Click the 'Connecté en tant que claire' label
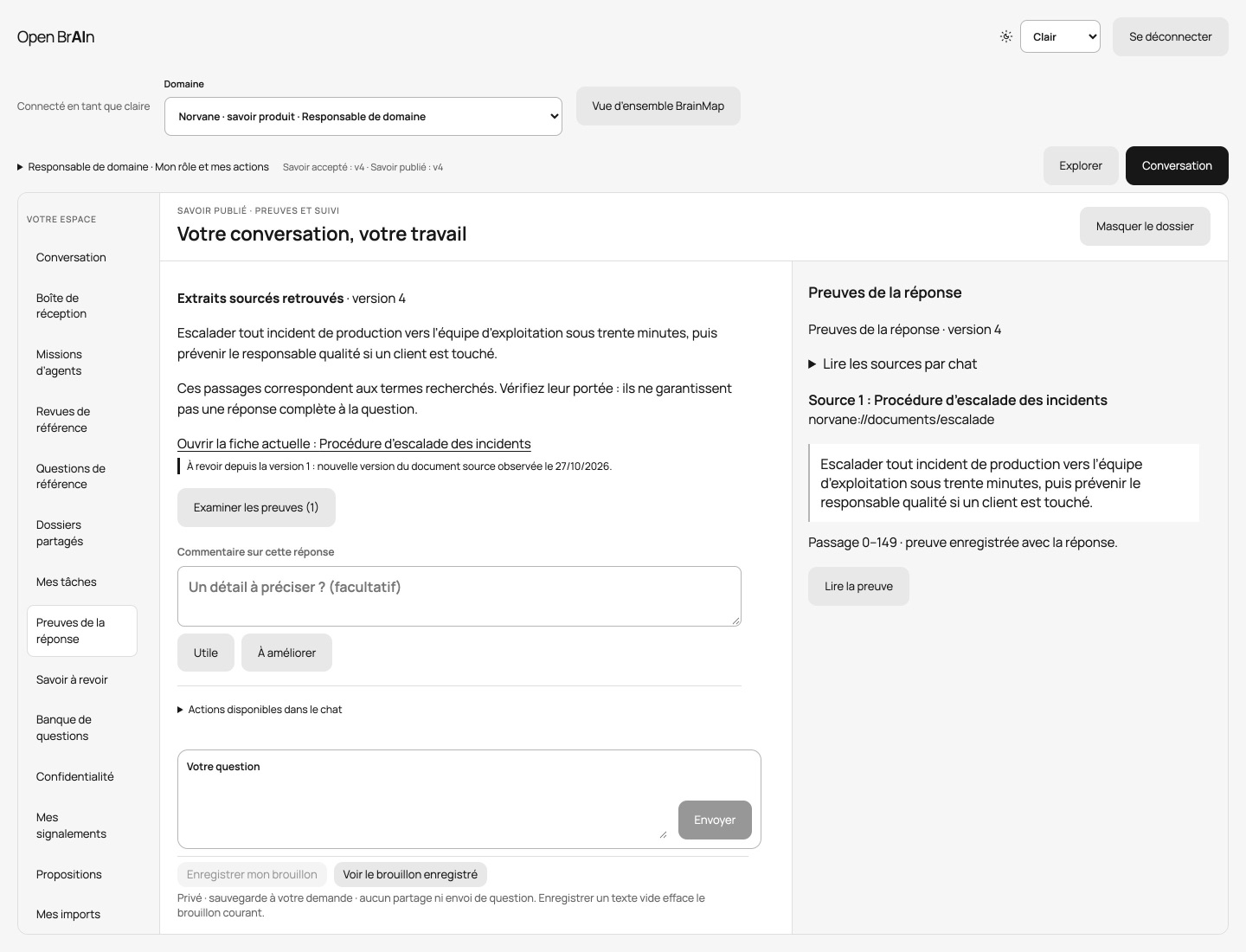 tap(84, 106)
